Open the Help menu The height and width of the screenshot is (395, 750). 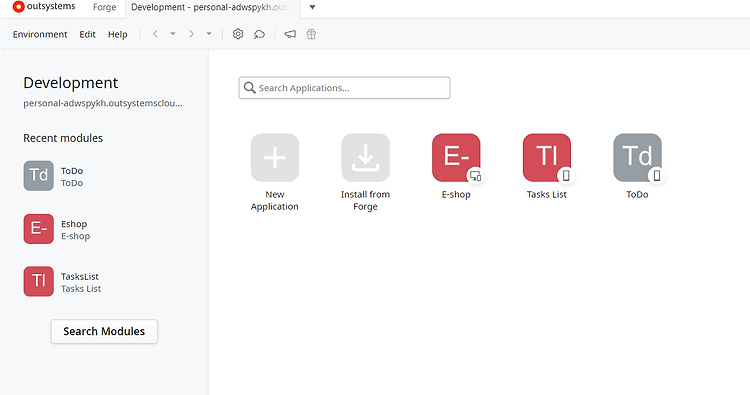click(x=118, y=34)
